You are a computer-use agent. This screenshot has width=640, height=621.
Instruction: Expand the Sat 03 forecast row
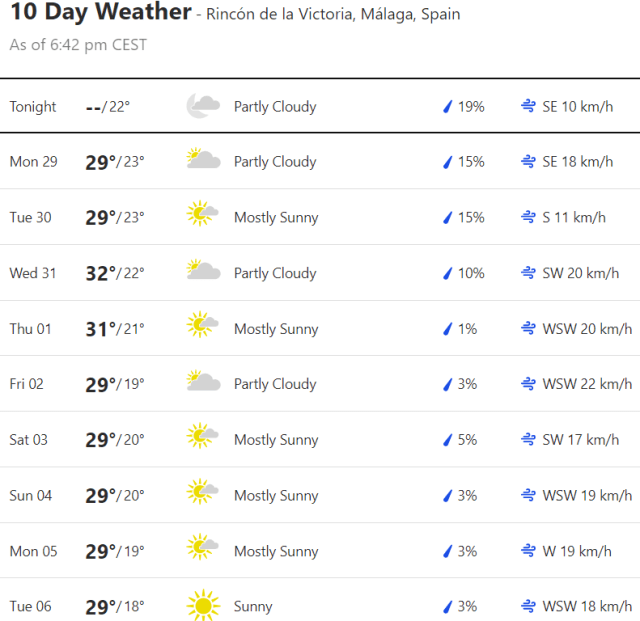pos(30,440)
